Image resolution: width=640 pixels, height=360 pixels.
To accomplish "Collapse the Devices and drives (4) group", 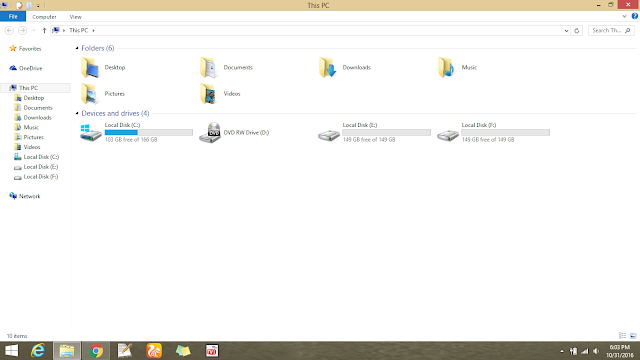I will pyautogui.click(x=77, y=113).
